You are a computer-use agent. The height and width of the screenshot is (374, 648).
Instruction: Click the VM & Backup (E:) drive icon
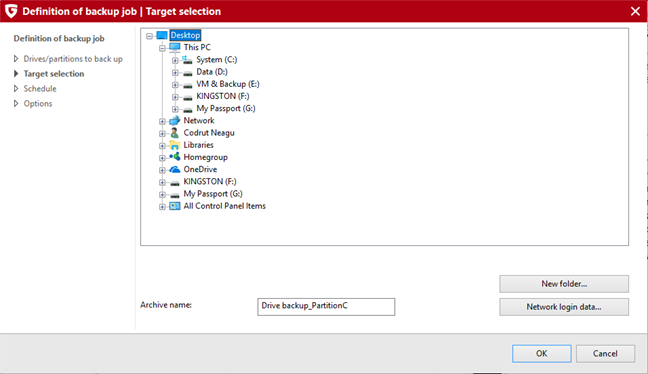click(188, 86)
